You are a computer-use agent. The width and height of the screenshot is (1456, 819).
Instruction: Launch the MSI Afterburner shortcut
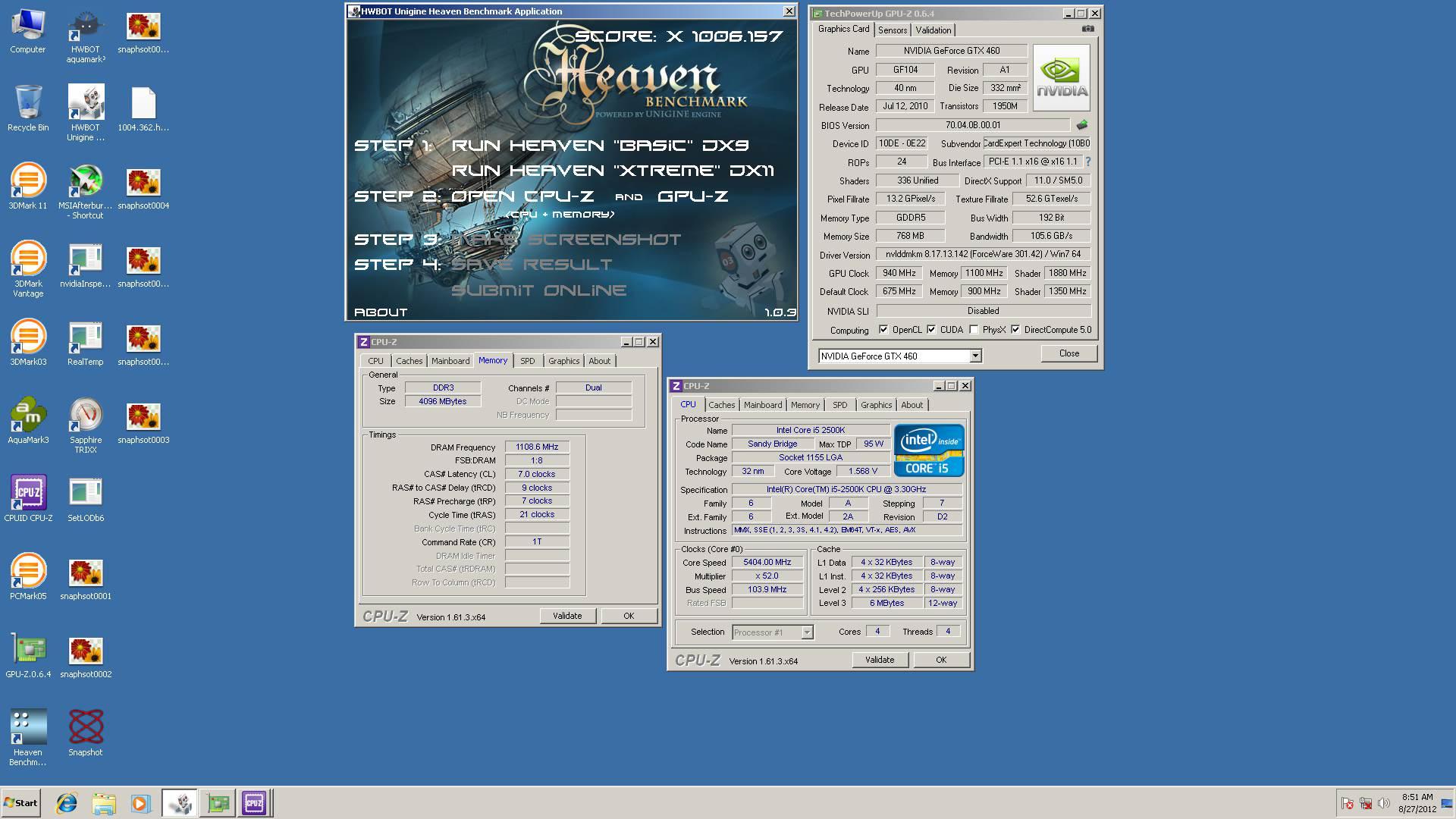86,191
